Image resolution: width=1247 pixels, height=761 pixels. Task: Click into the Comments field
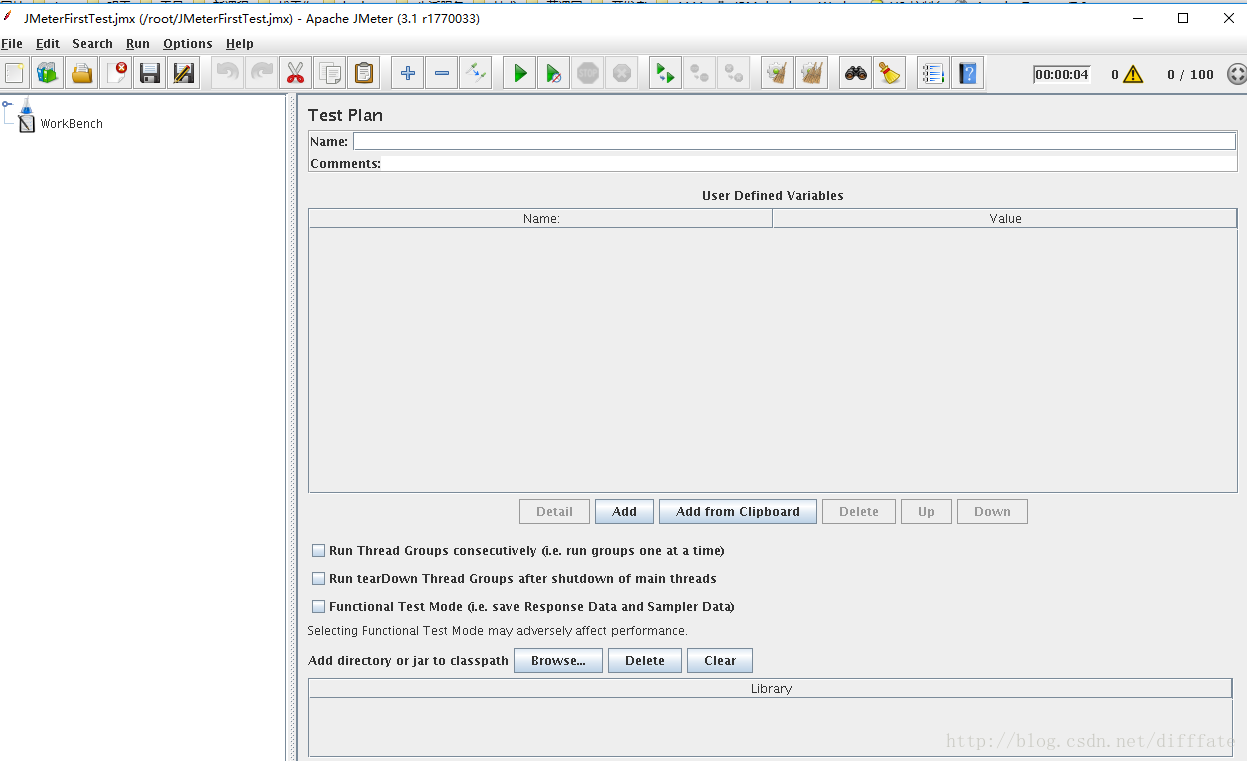[x=810, y=163]
